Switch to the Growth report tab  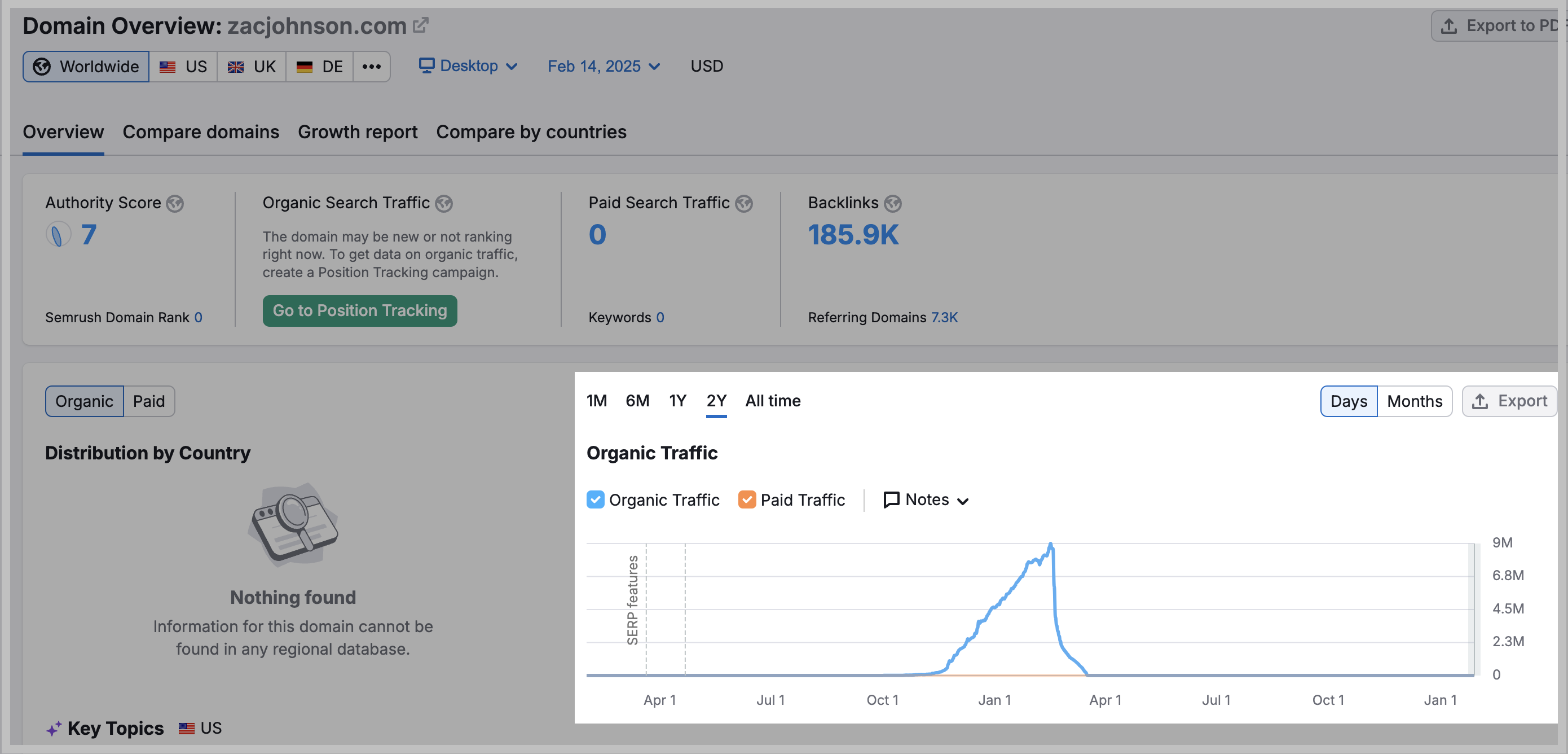click(x=358, y=131)
